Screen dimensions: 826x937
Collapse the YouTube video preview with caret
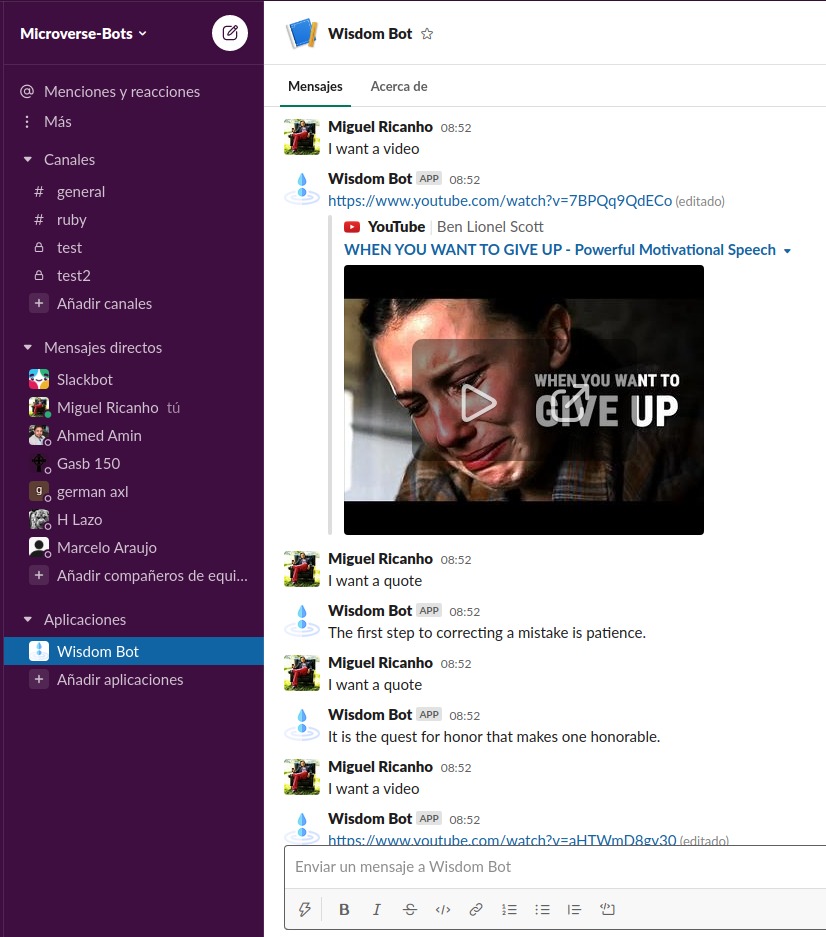tap(787, 250)
